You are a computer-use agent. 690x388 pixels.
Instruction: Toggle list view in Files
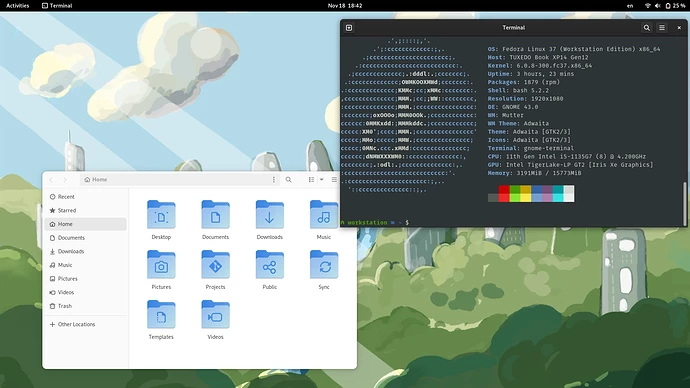click(311, 179)
